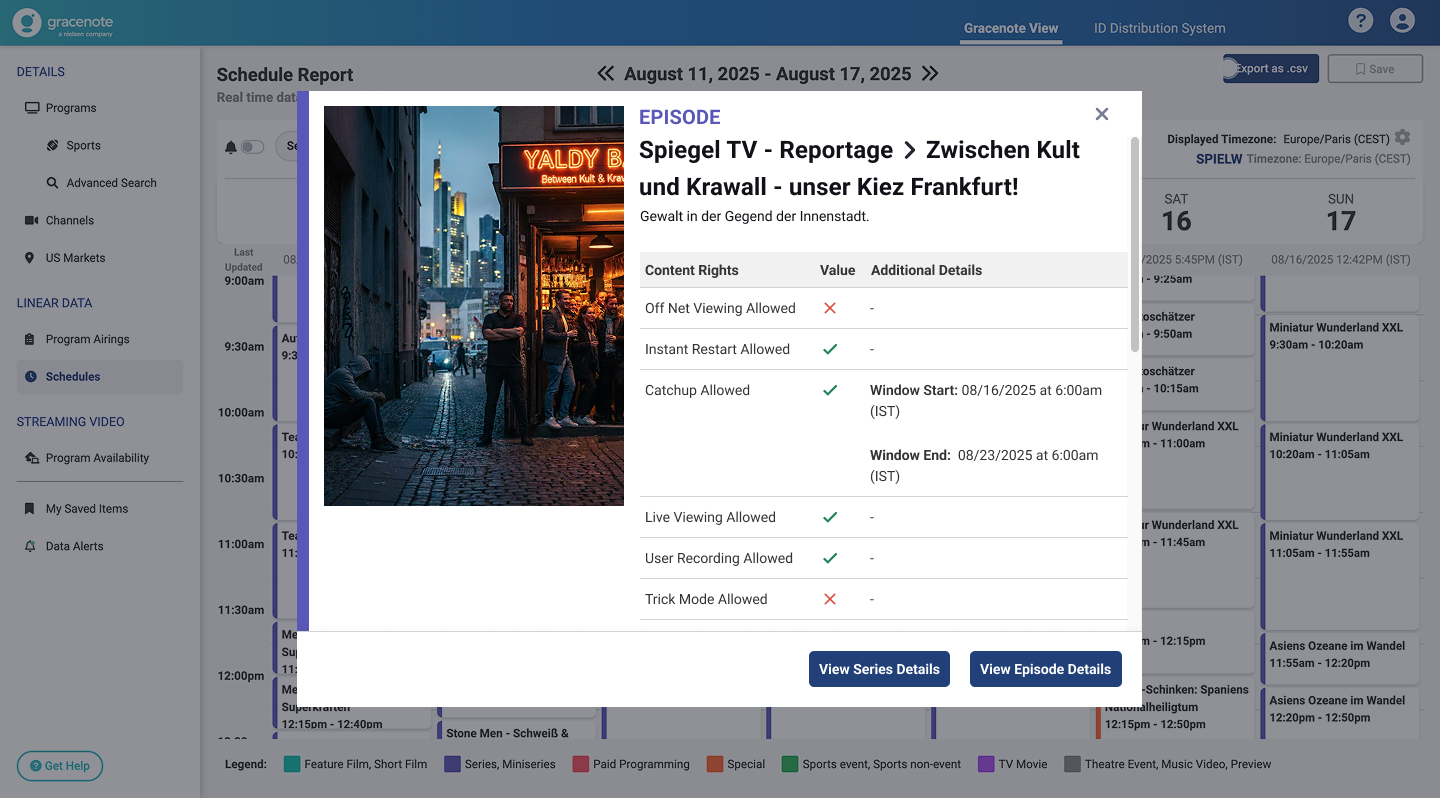1440x798 pixels.
Task: Switch to ID Distribution System tab
Action: 1159,28
